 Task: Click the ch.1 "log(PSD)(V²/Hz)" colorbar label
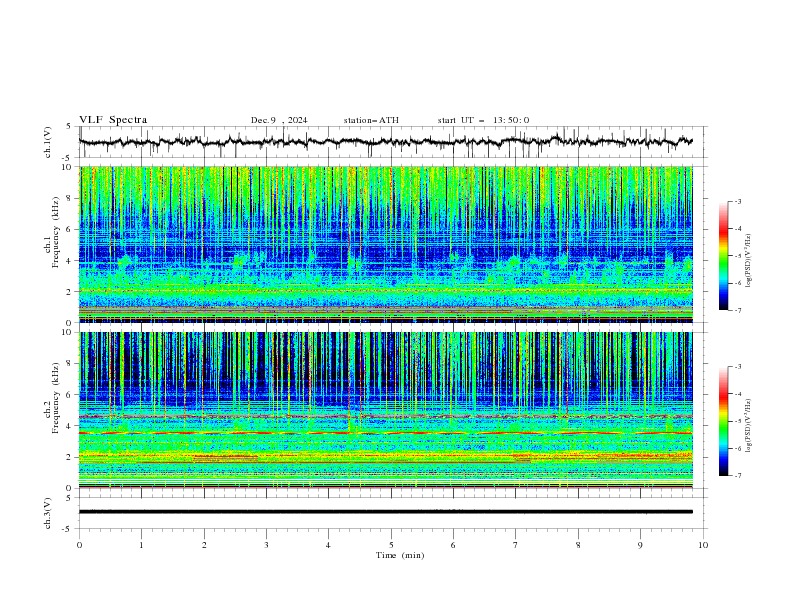[x=748, y=261]
